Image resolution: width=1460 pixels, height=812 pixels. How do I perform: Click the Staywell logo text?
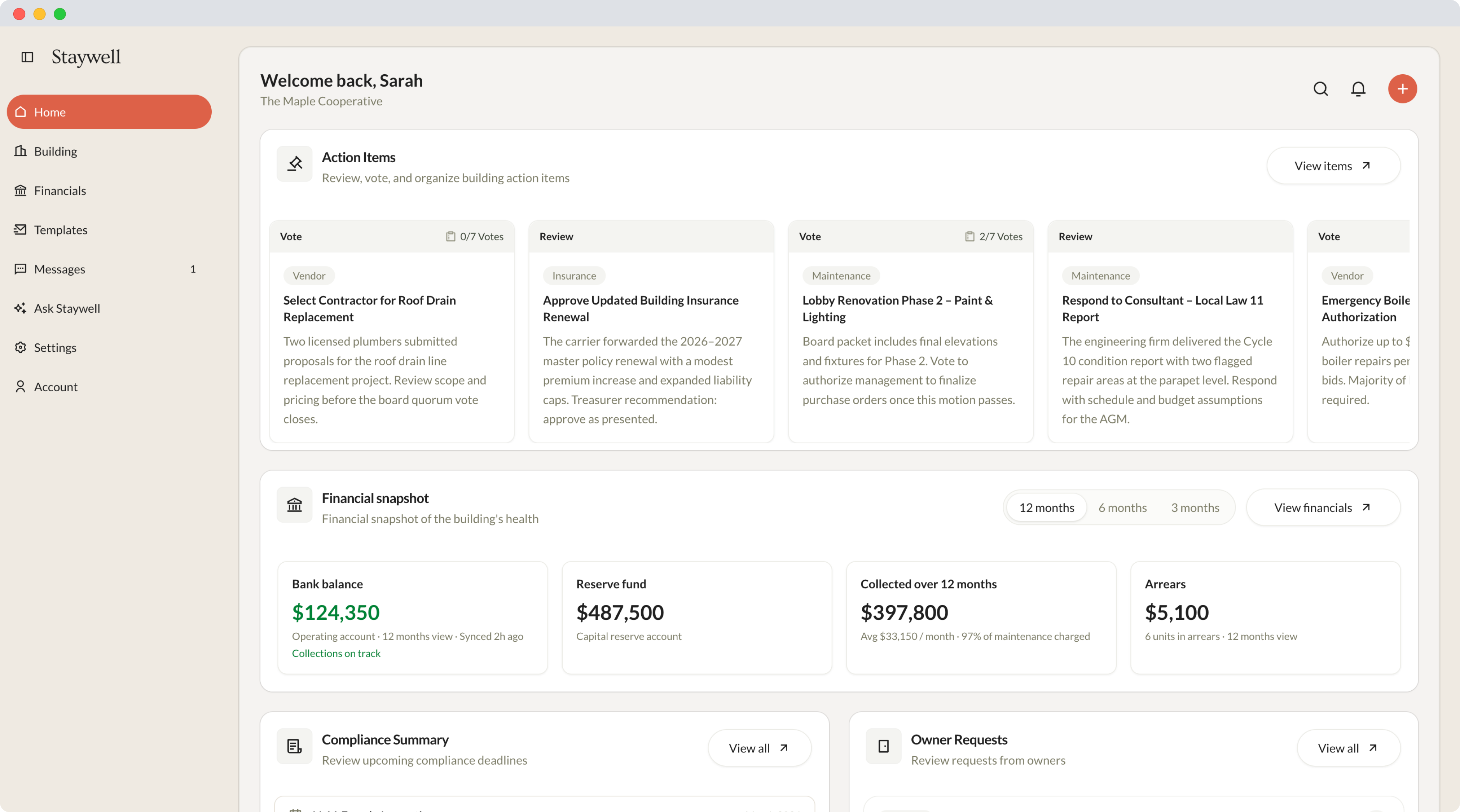(86, 57)
